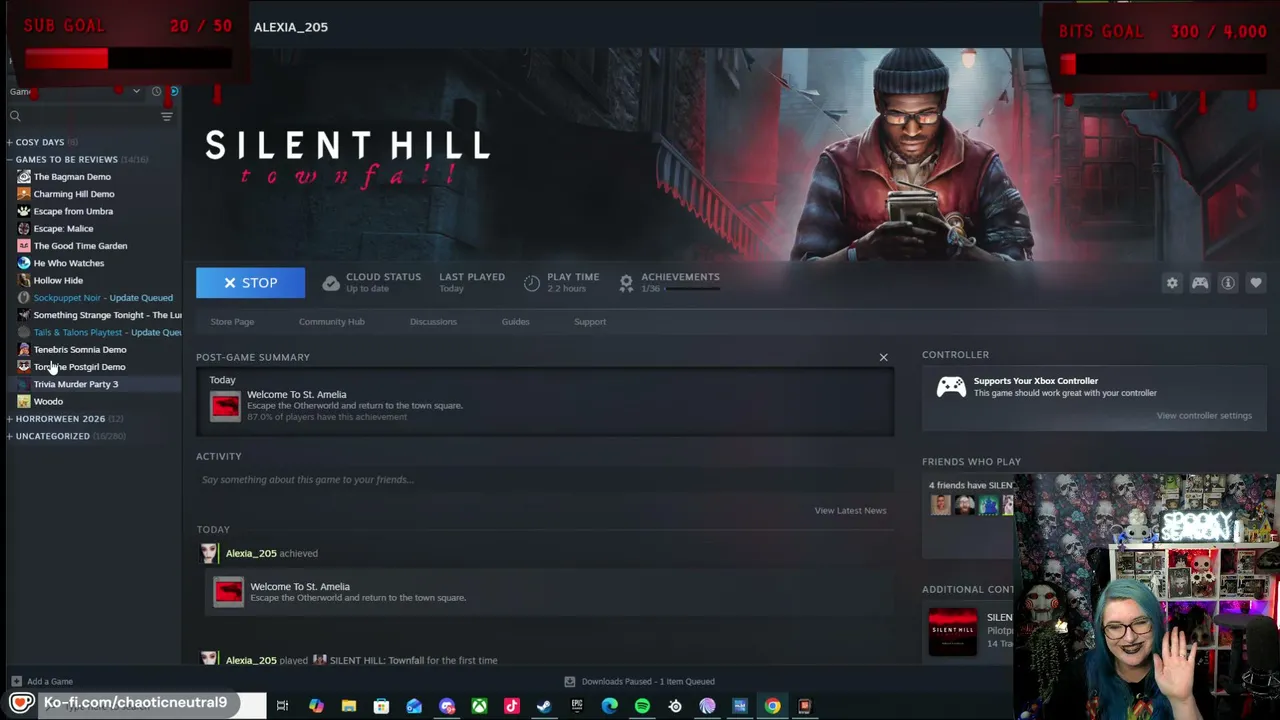Viewport: 1280px width, 720px height.
Task: Open the Community Hub tab
Action: click(x=331, y=322)
